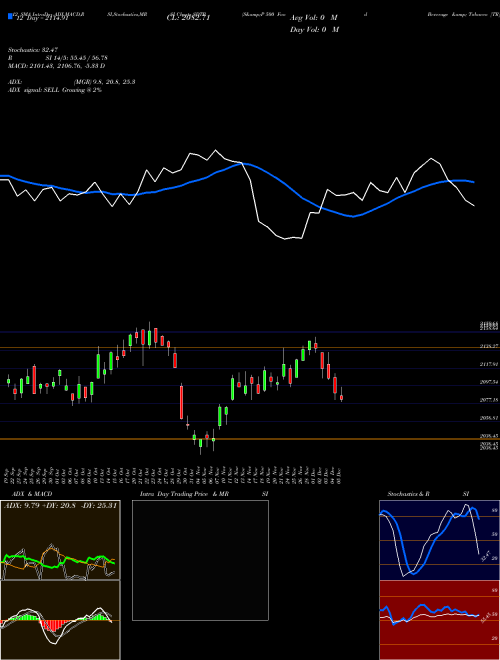Select the MACD: 2101.43, 2106.76 values line
The image size is (500, 660).
pyautogui.click(x=56, y=66)
